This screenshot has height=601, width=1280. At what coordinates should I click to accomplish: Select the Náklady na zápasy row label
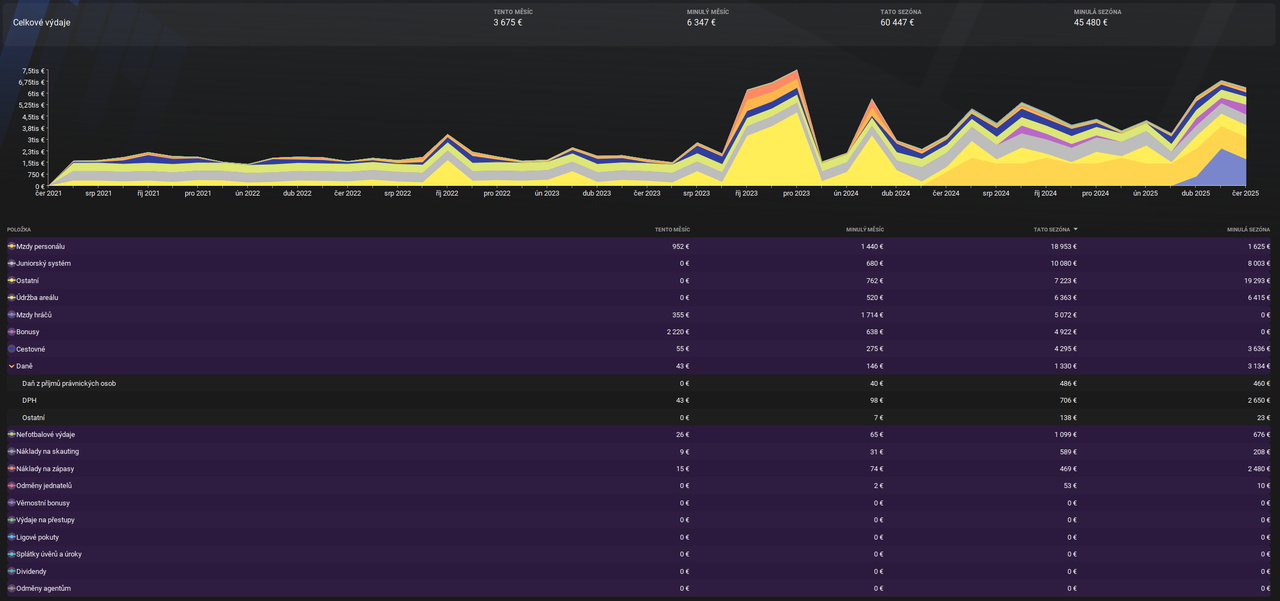pyautogui.click(x=45, y=468)
